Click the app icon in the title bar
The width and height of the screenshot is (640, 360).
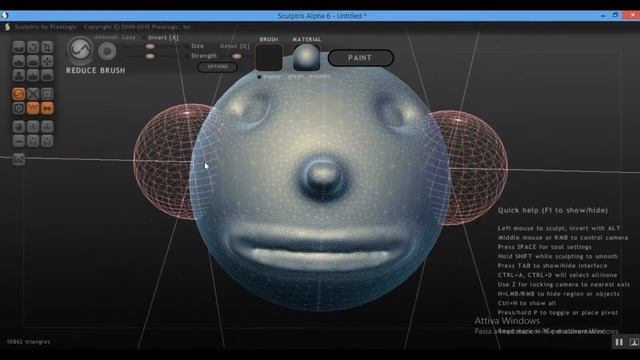(4, 16)
